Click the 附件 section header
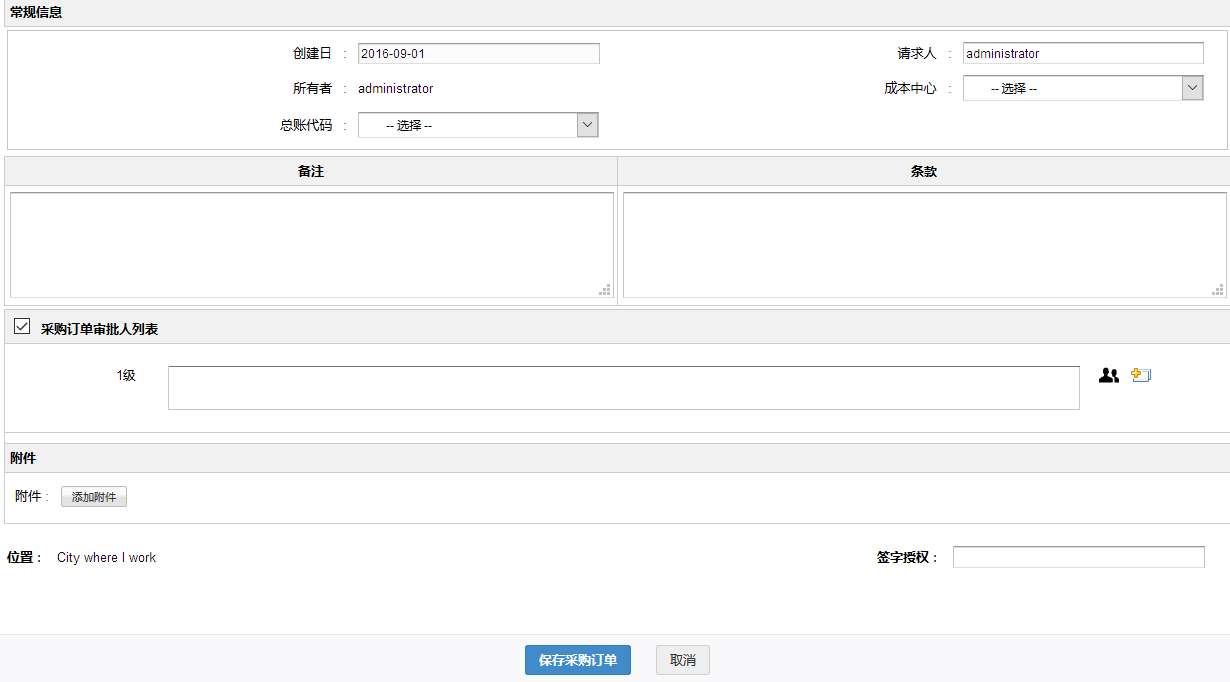Screen dimensions: 1230x682 23,458
